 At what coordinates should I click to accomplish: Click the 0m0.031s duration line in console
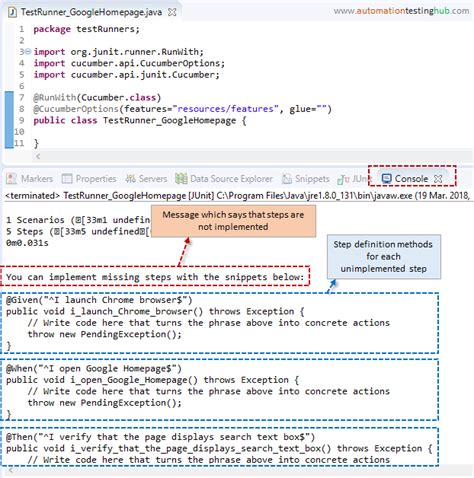27,243
